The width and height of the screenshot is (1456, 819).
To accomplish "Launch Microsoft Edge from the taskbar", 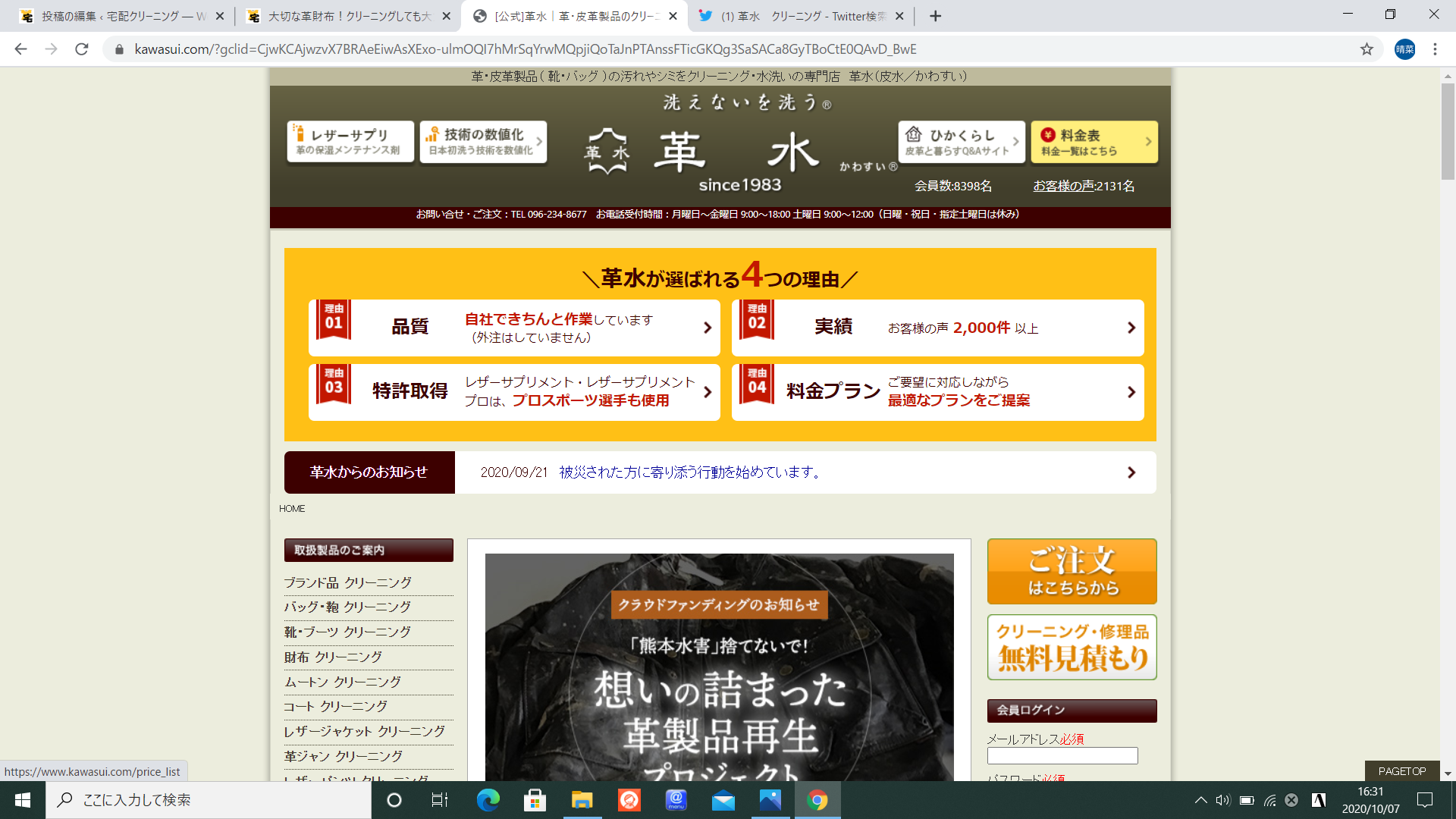I will (x=488, y=800).
